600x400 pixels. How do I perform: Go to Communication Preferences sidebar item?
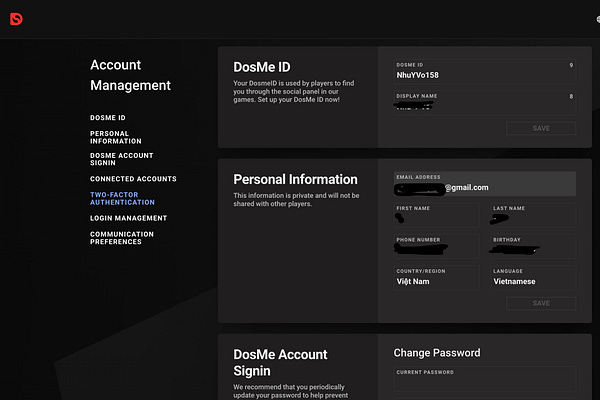(122, 238)
